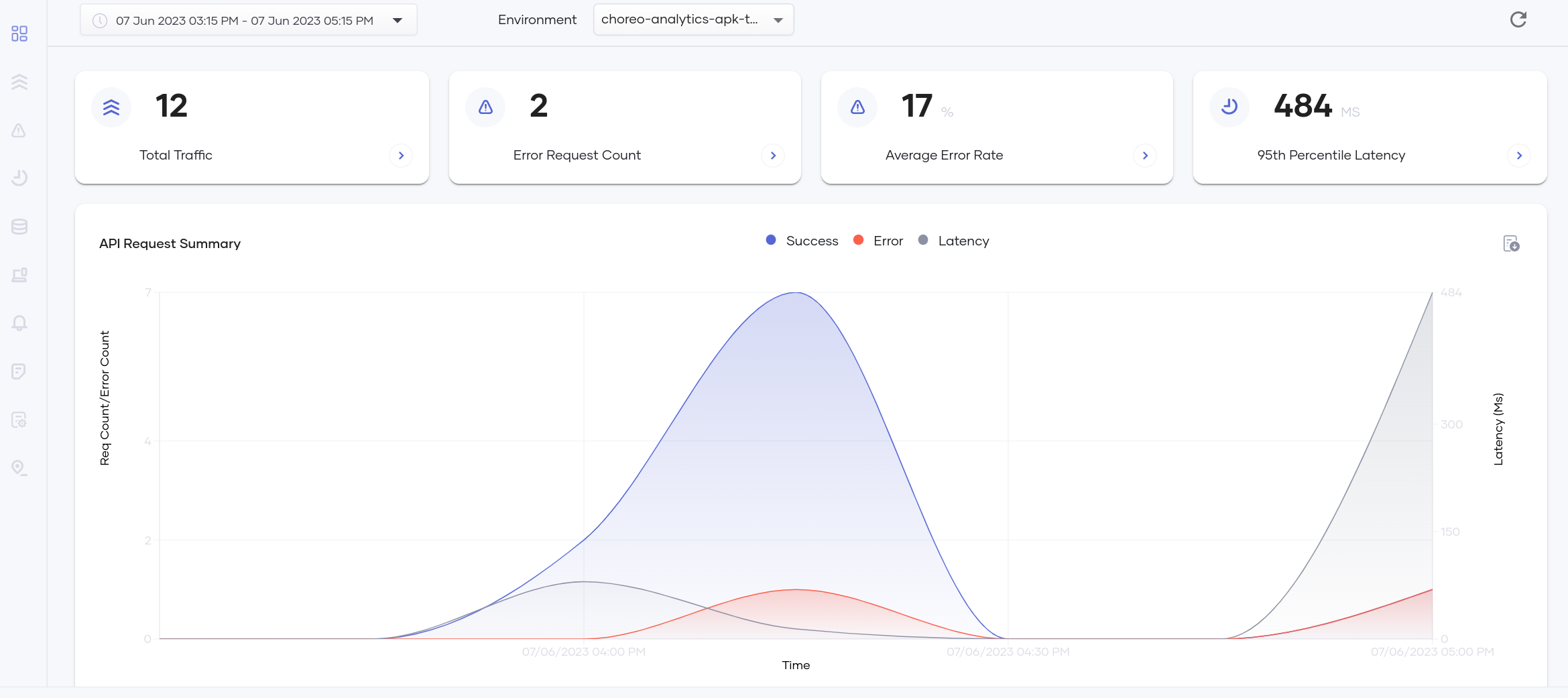
Task: Toggle the Success series in legend
Action: click(x=802, y=241)
